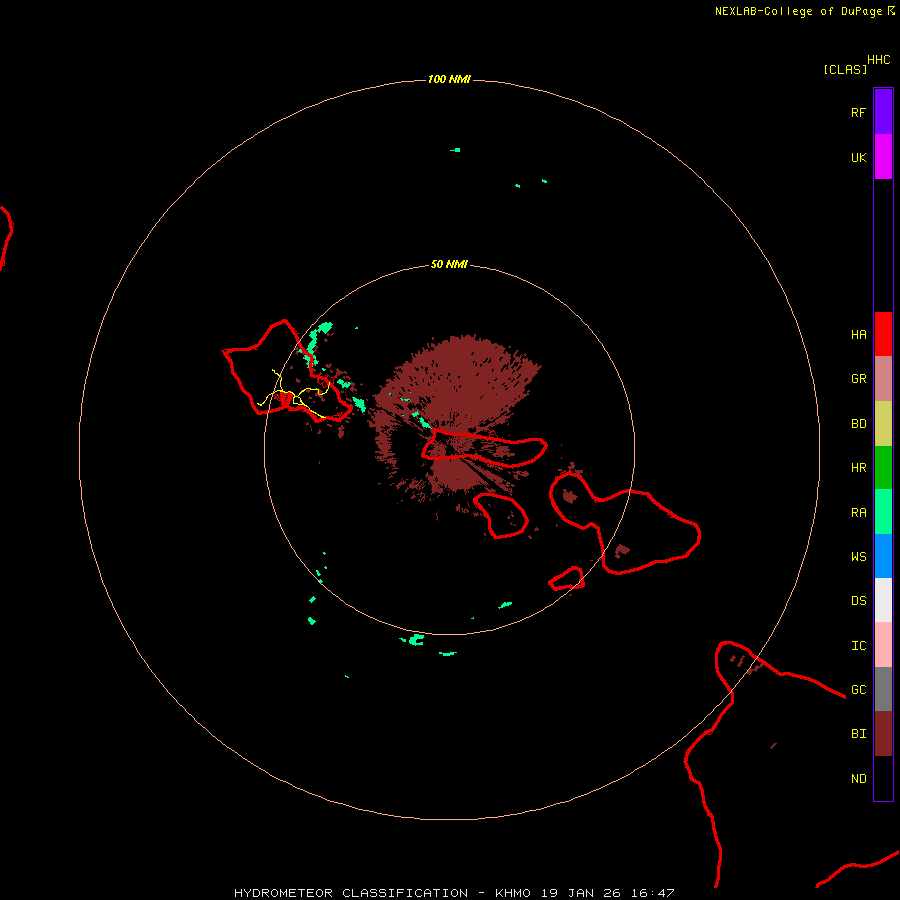Click the RF purple legend swatch
This screenshot has width=900, height=900.
(x=883, y=112)
